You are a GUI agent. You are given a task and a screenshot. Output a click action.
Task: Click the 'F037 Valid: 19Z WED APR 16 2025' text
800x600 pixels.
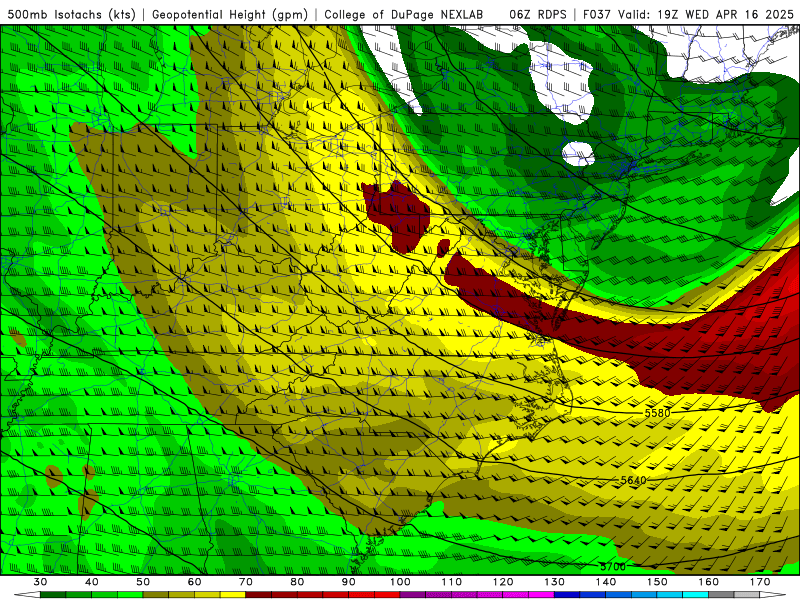[x=688, y=15]
